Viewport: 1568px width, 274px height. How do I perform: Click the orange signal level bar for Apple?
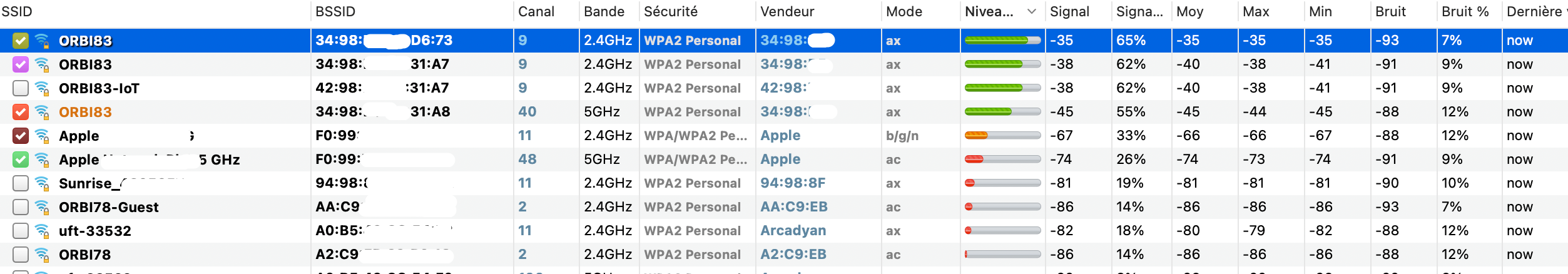[x=1002, y=136]
